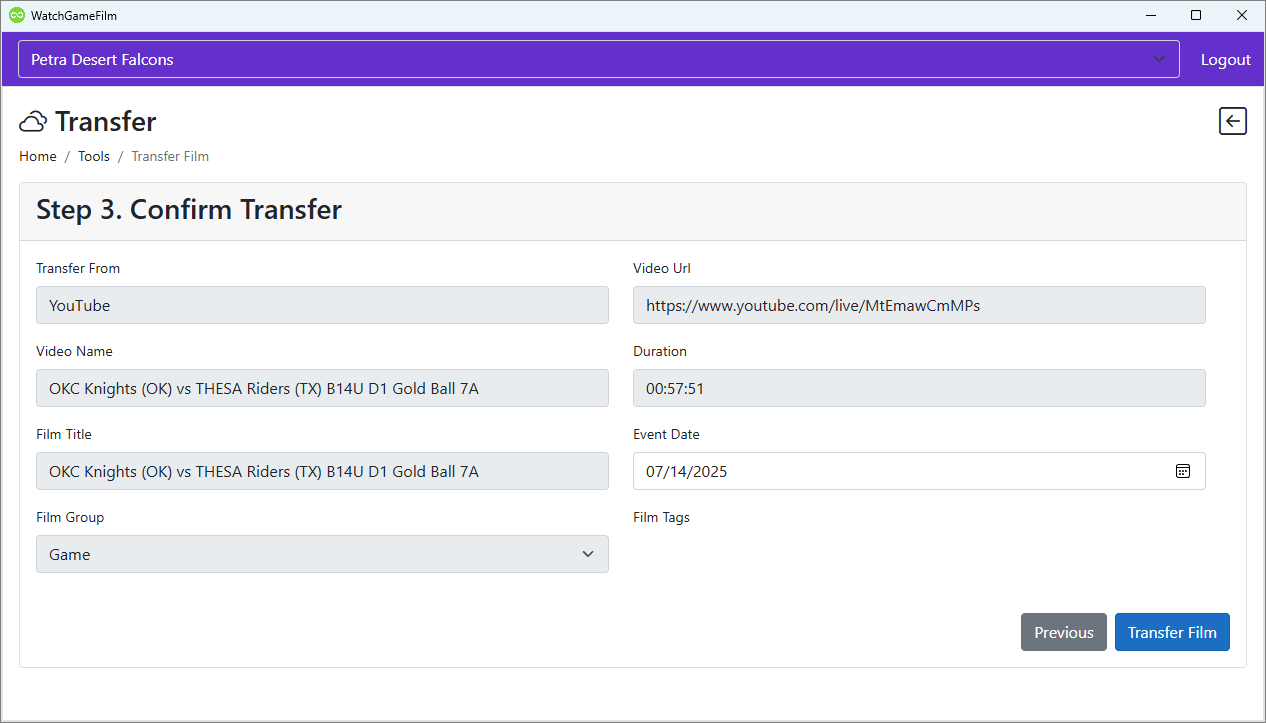Maximize the WatchGameFilm window
The width and height of the screenshot is (1266, 723).
point(1196,15)
